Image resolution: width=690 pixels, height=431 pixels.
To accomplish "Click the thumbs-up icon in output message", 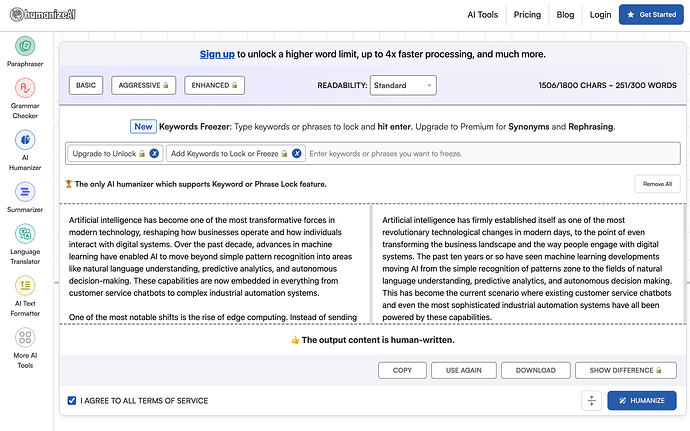I will click(x=295, y=340).
